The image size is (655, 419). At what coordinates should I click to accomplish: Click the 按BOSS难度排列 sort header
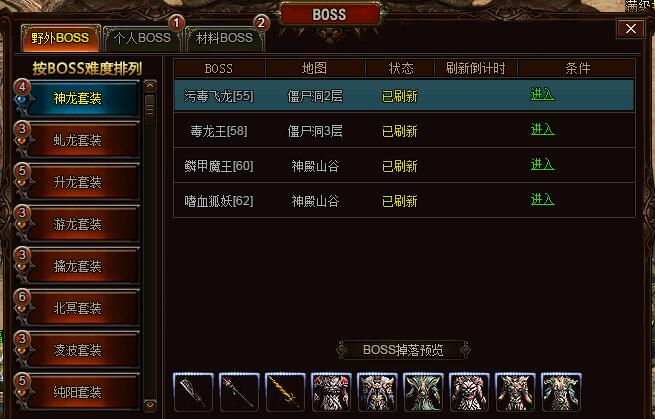(87, 69)
